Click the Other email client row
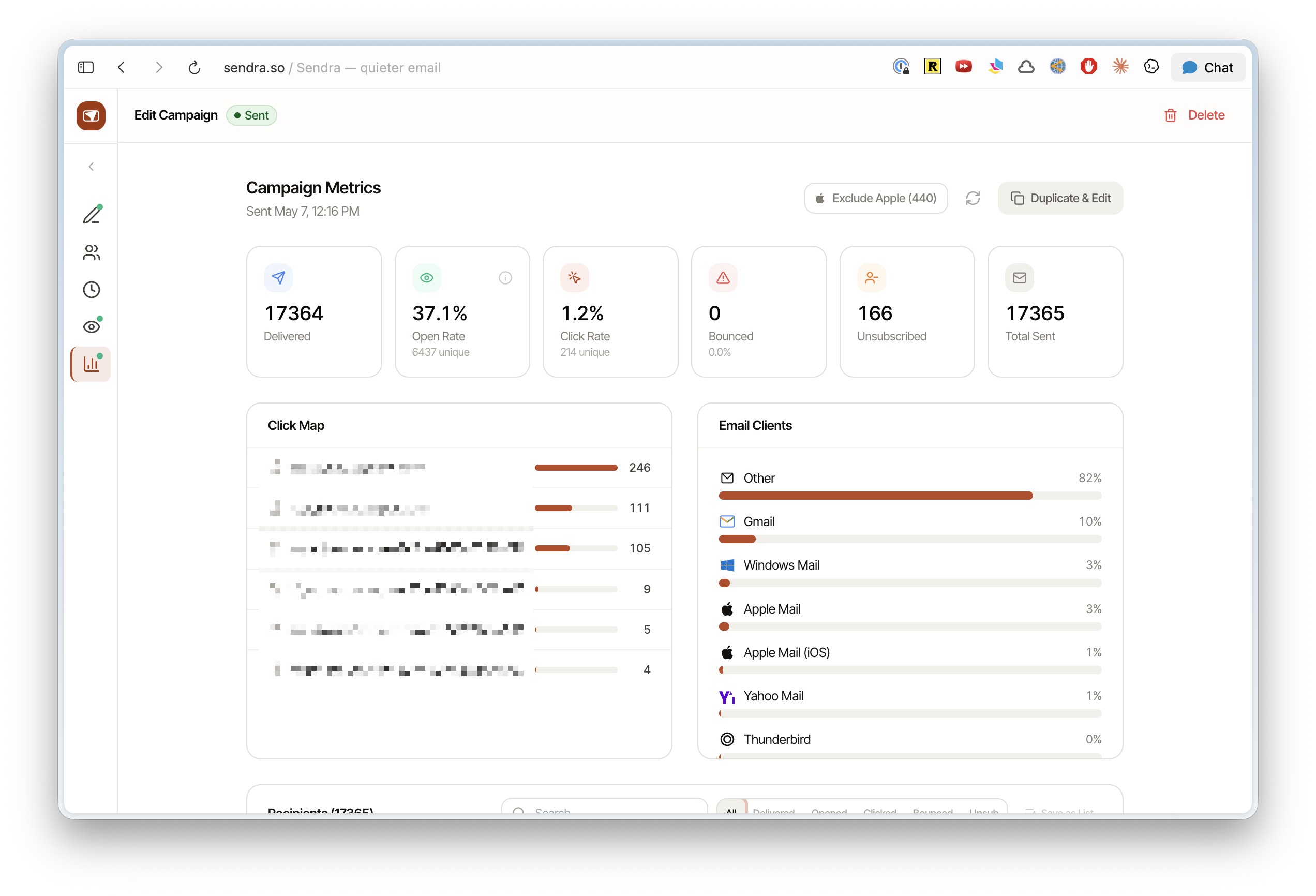The width and height of the screenshot is (1316, 896). (910, 485)
